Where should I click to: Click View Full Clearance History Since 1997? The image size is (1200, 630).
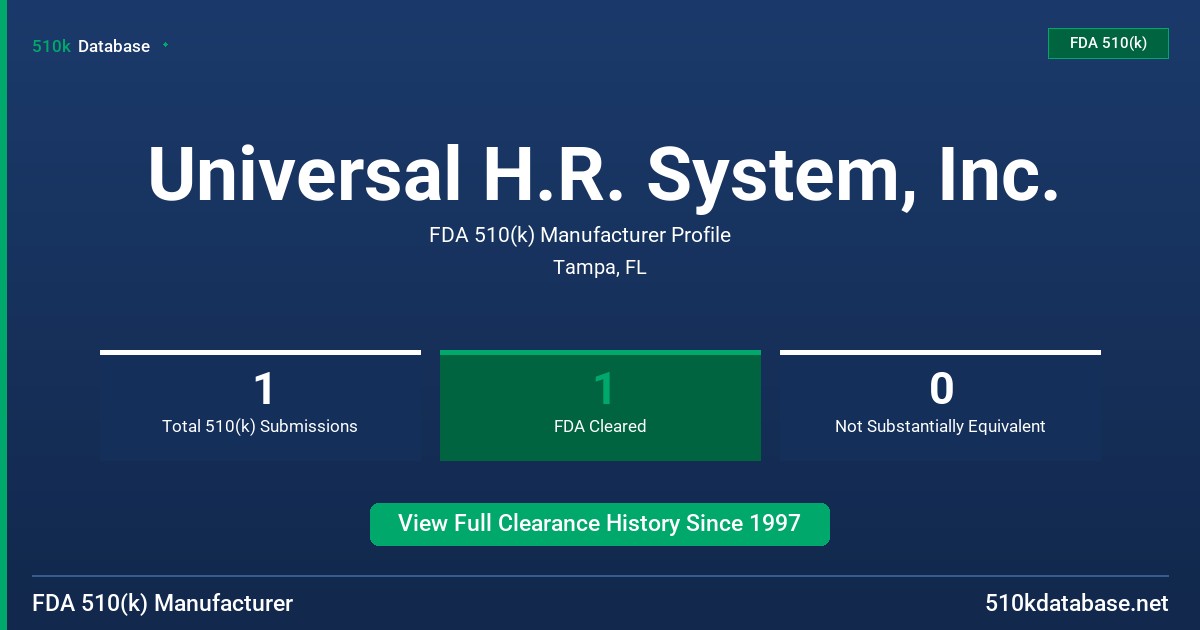600,524
